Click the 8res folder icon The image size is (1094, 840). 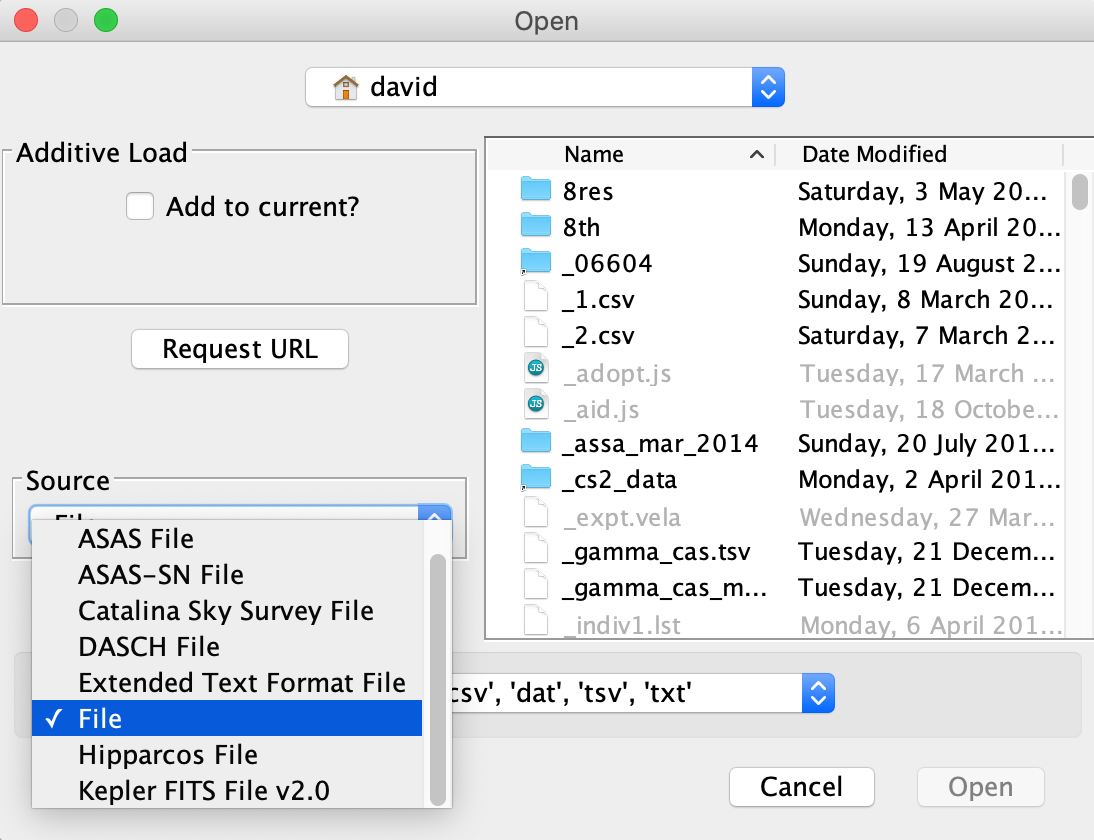(536, 191)
